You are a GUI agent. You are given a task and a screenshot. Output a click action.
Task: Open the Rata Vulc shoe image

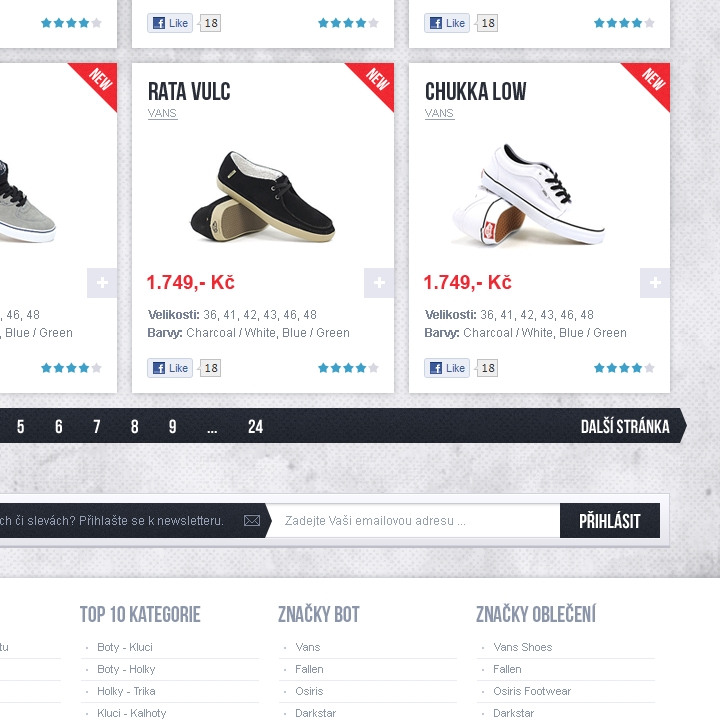click(263, 196)
